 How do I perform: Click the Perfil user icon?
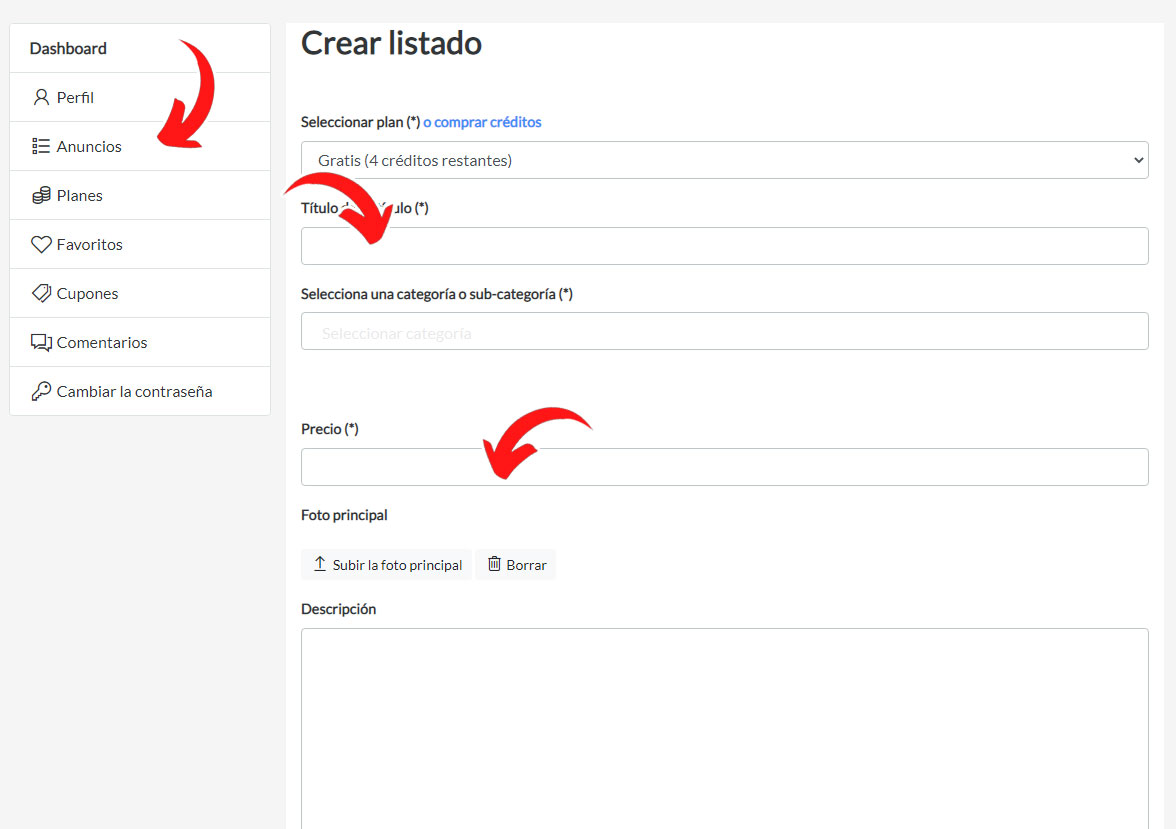41,98
